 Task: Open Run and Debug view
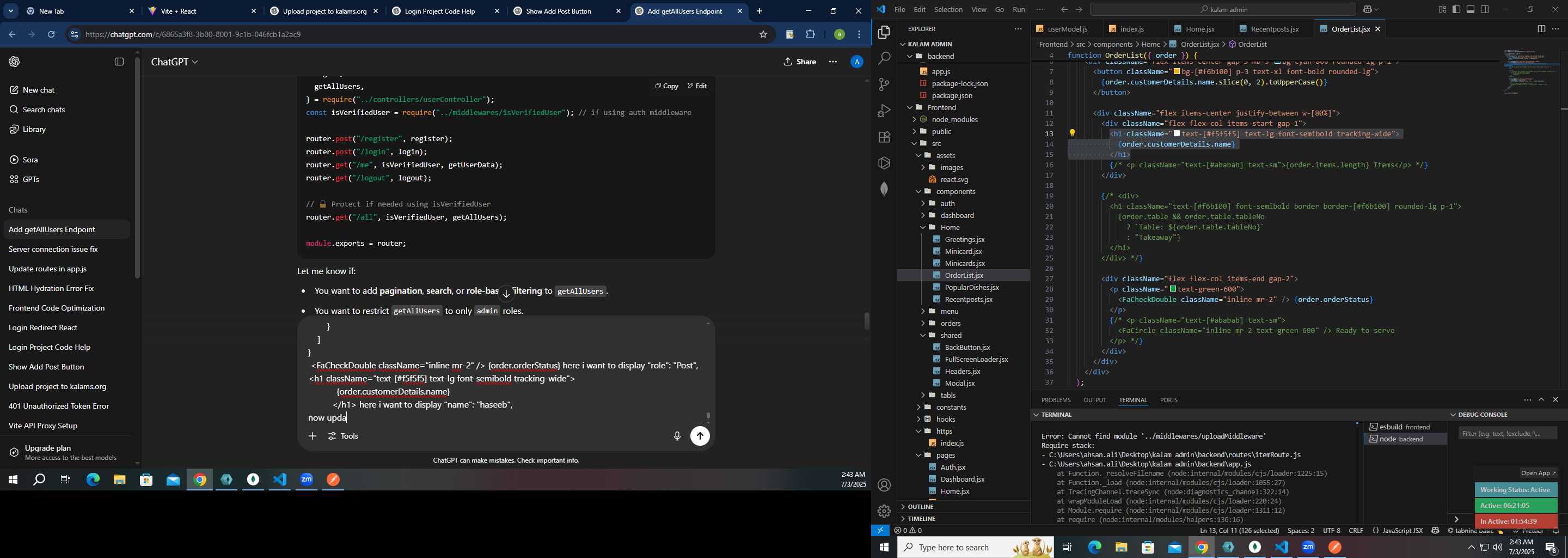point(884,111)
